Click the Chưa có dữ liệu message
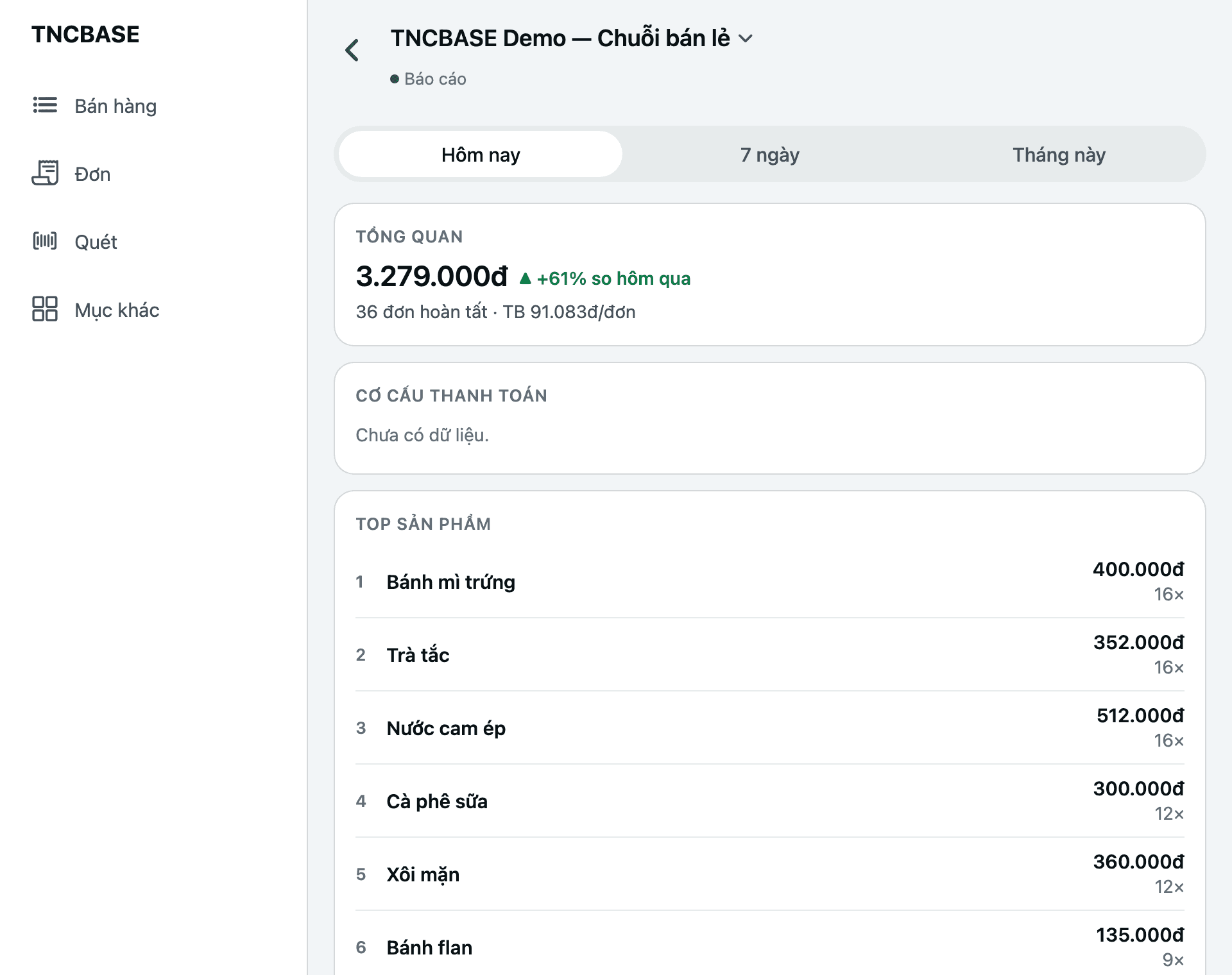The width and height of the screenshot is (1232, 975). (x=422, y=435)
